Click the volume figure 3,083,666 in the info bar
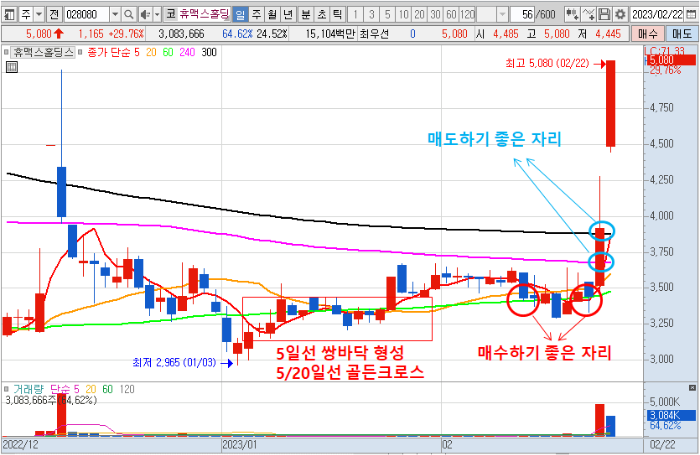 click(181, 34)
